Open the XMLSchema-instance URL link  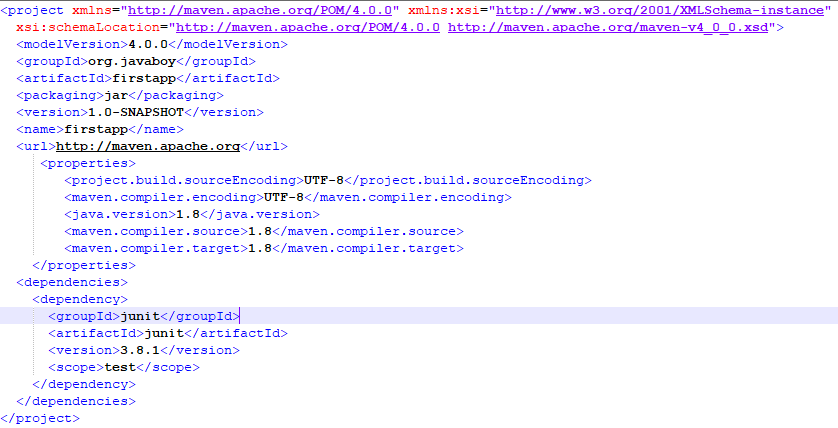659,10
